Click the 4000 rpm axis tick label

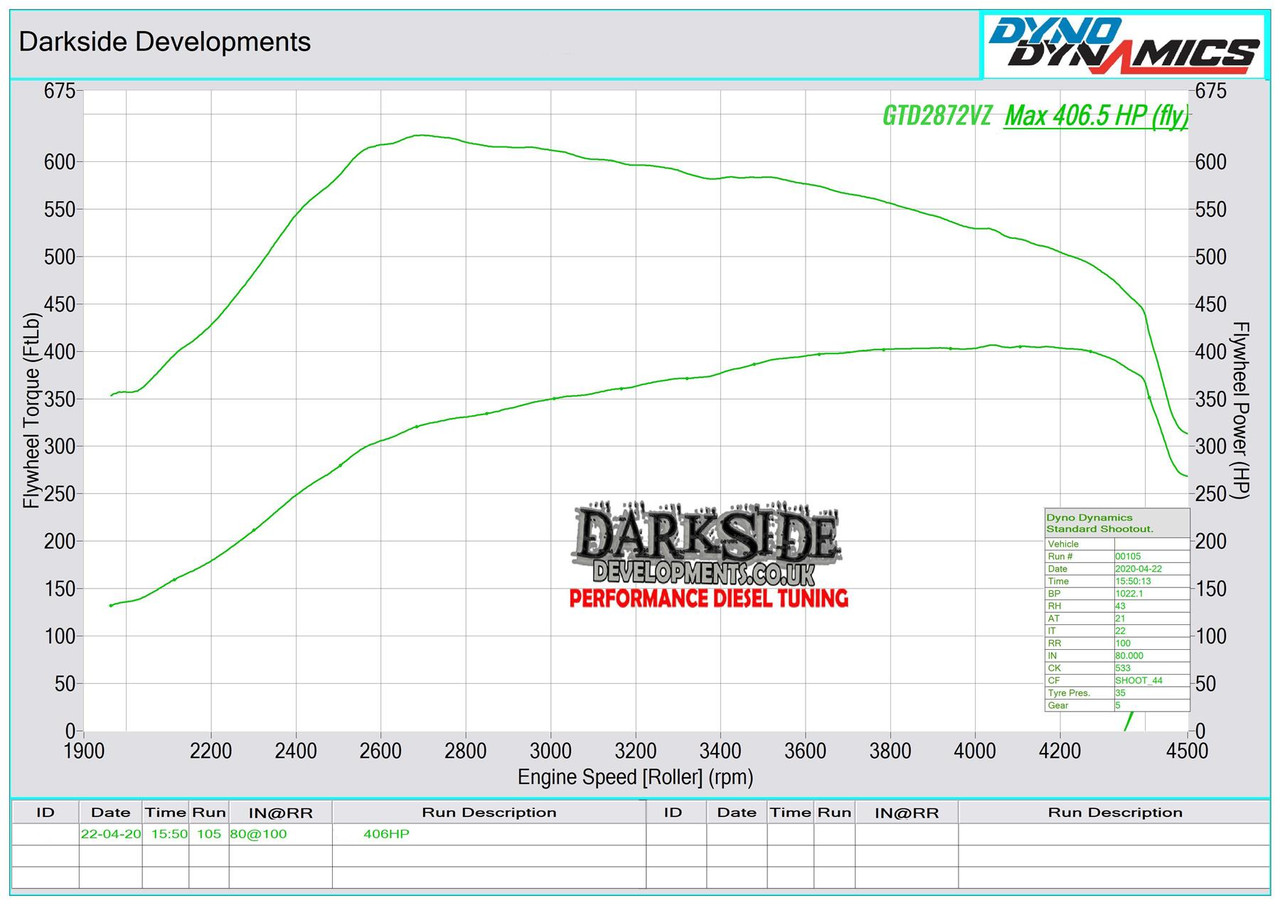coord(976,751)
